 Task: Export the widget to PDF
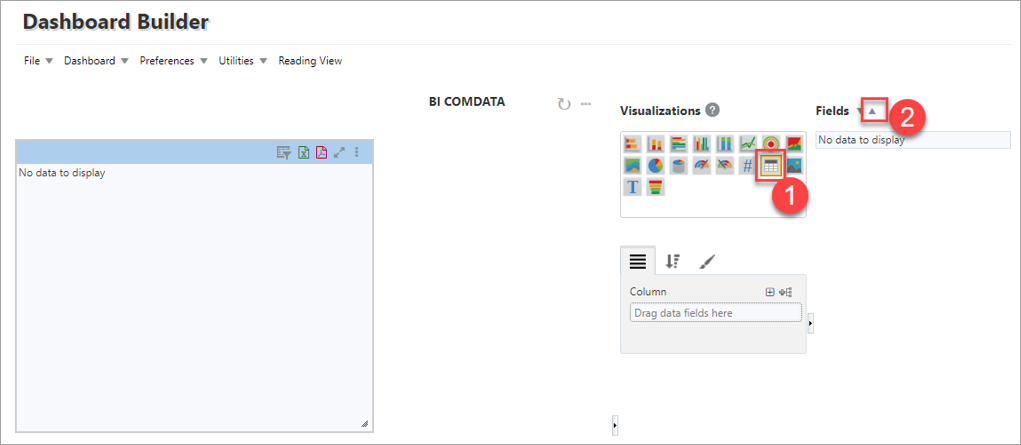click(x=321, y=152)
